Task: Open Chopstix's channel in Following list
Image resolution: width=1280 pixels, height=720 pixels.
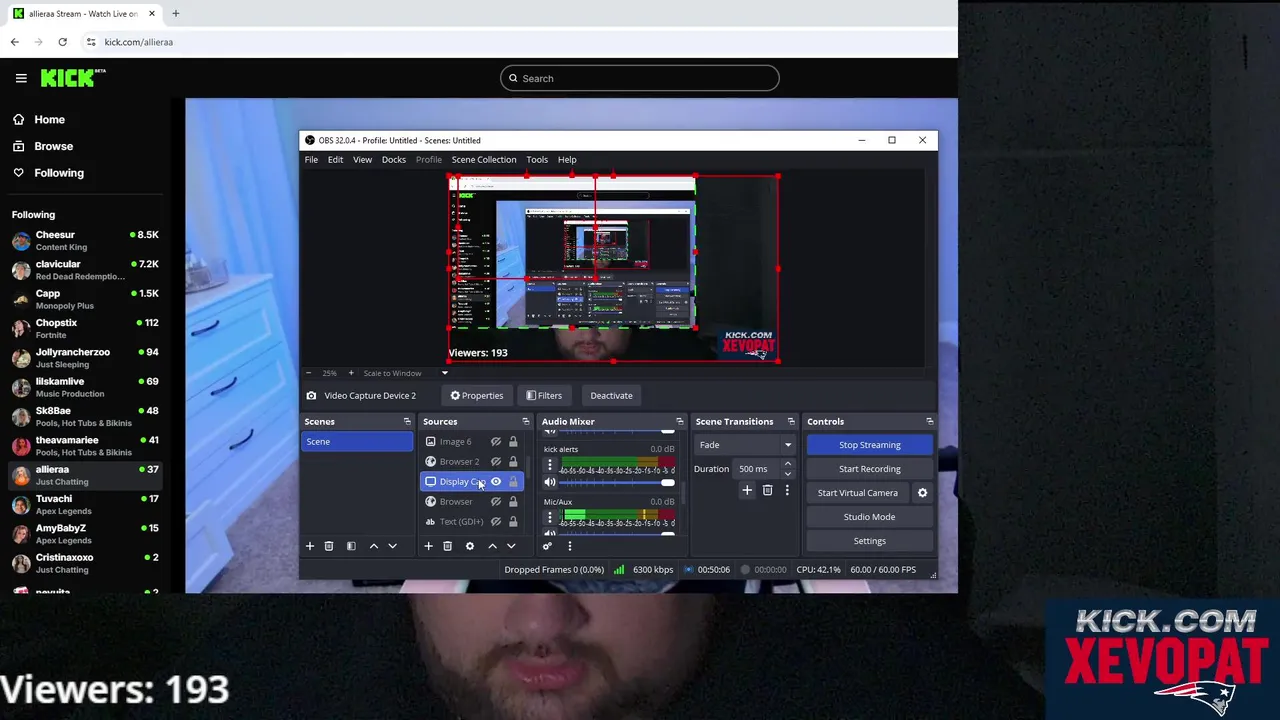Action: (85, 328)
